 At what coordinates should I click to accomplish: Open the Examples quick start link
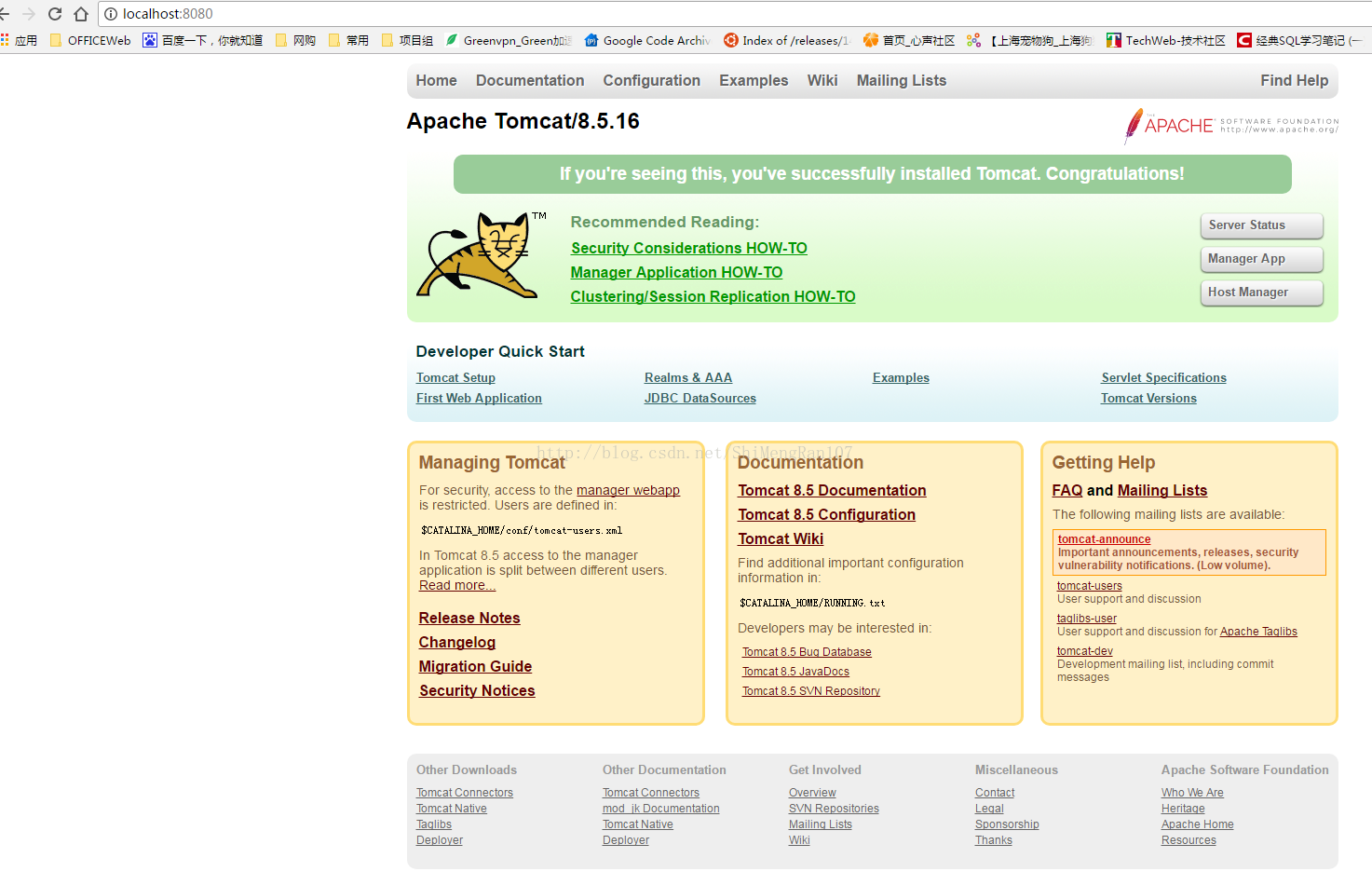click(901, 377)
